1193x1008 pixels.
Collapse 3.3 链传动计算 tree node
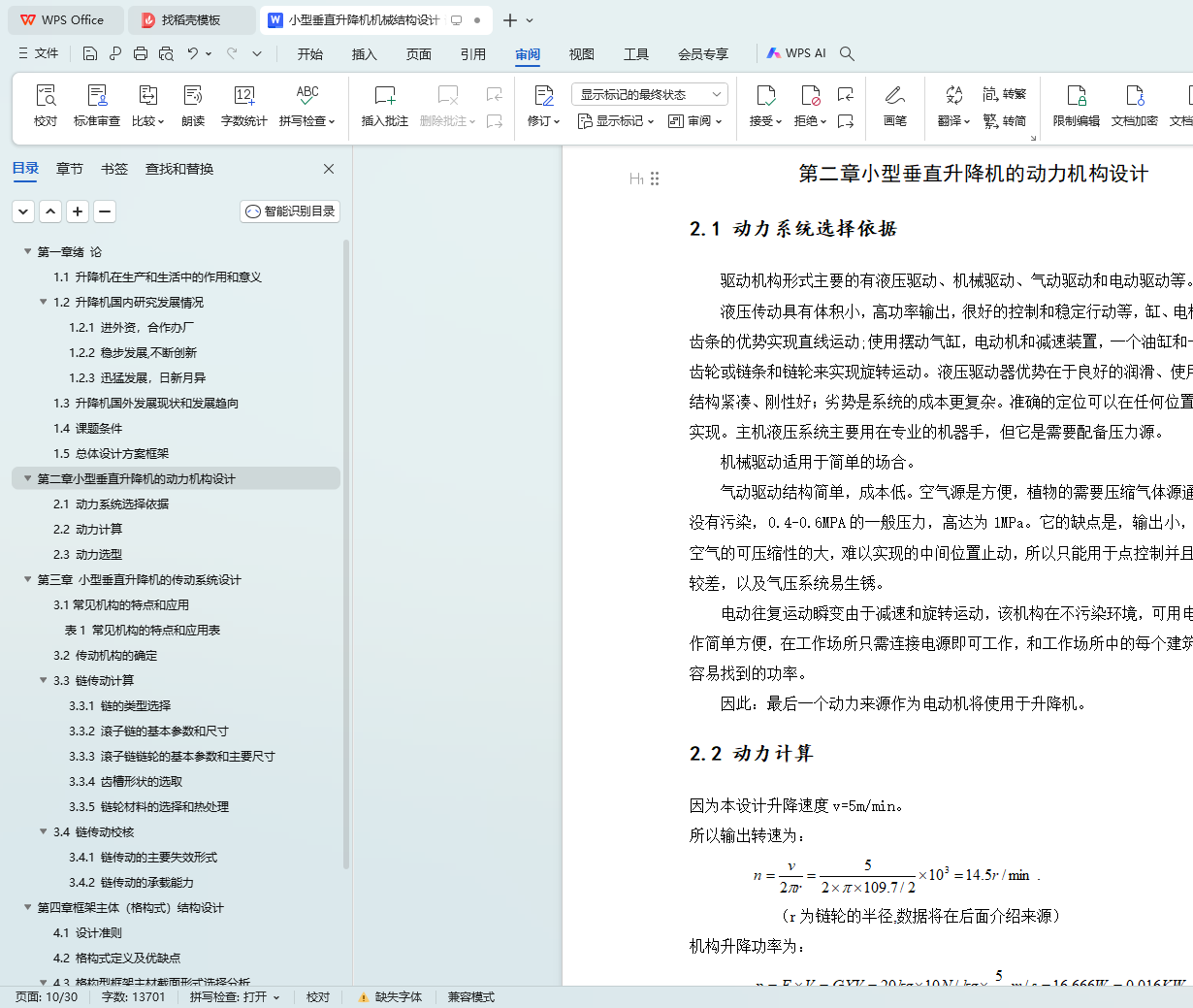[43, 680]
